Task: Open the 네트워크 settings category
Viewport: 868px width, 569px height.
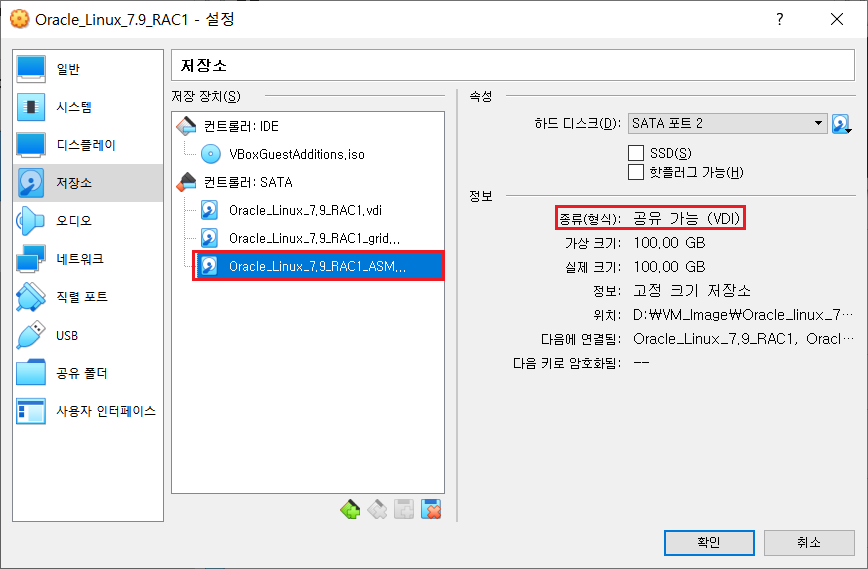Action: pyautogui.click(x=88, y=258)
